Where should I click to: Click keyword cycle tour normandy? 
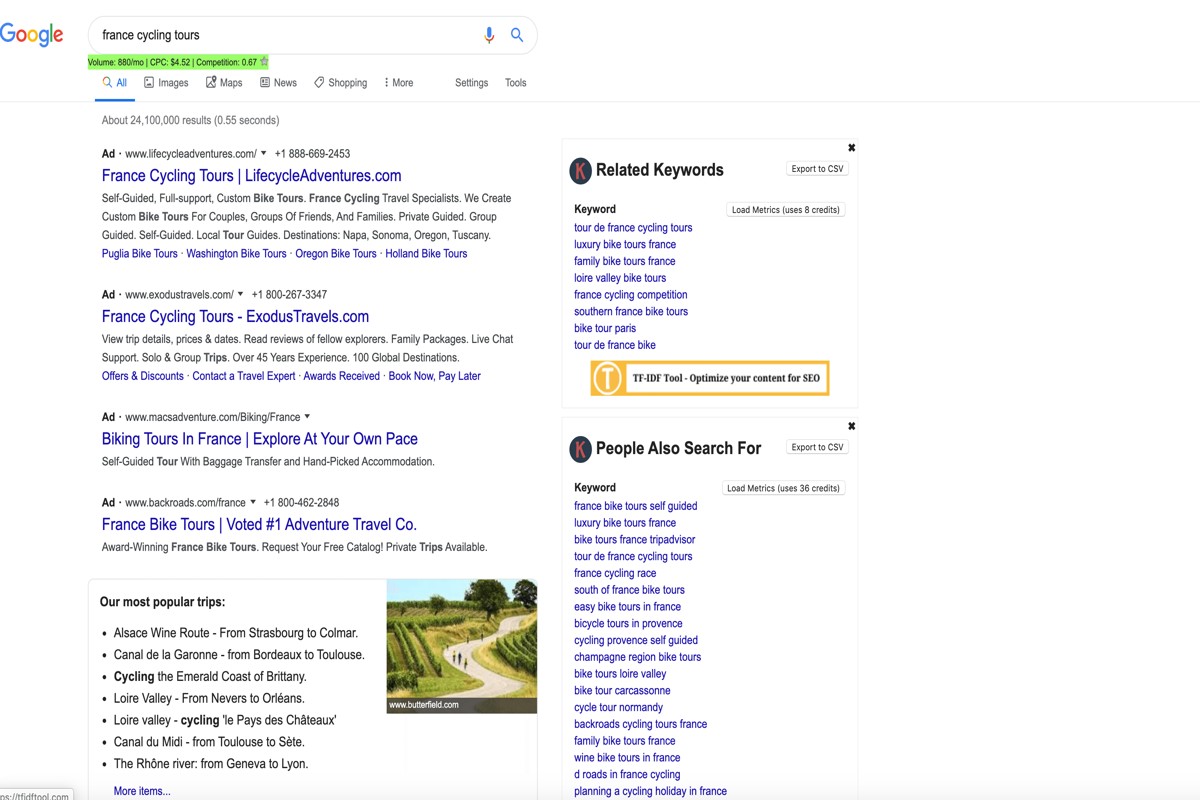pos(618,708)
